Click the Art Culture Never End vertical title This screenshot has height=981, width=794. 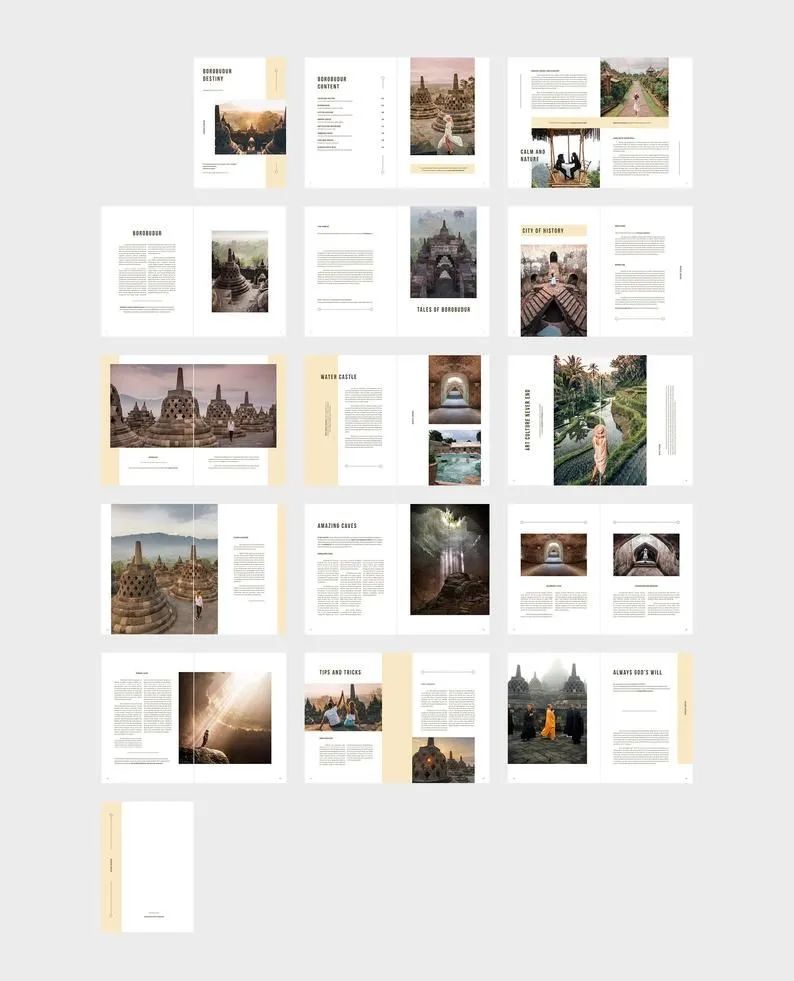point(527,419)
